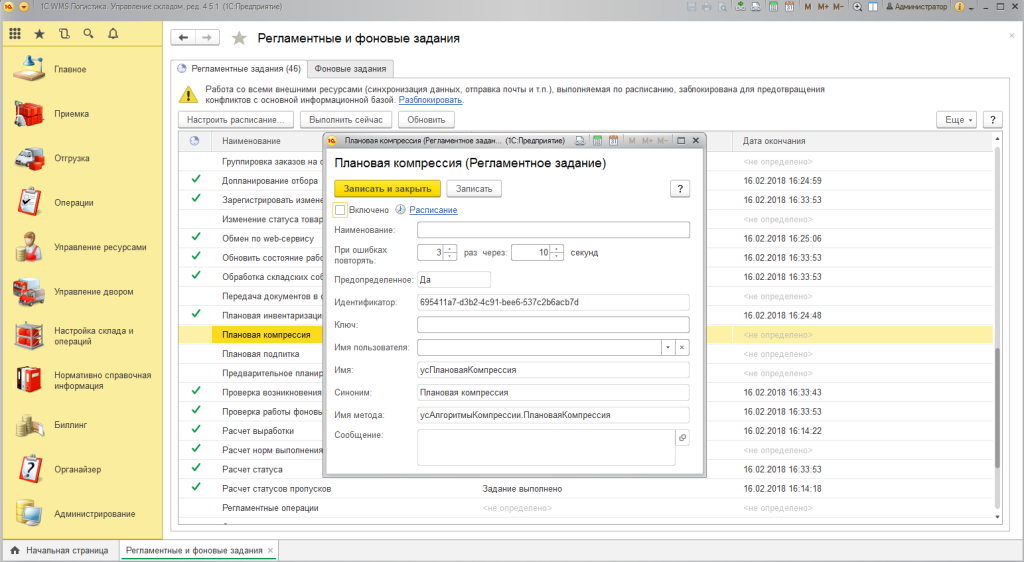Click the Обновить button
Screen dimensions: 1024x562
tap(426, 119)
